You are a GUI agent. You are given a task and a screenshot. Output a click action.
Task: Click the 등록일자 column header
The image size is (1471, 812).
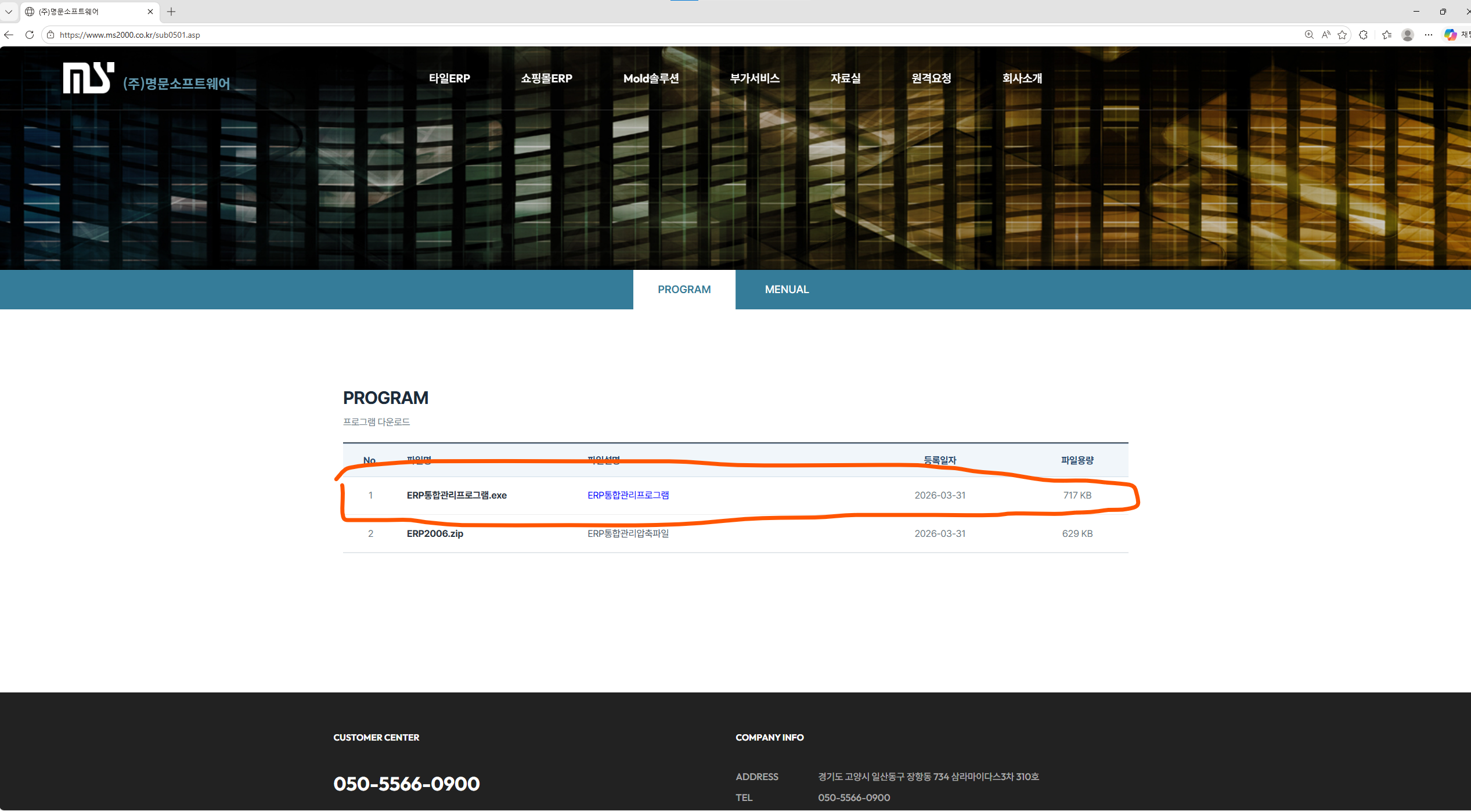coord(940,460)
